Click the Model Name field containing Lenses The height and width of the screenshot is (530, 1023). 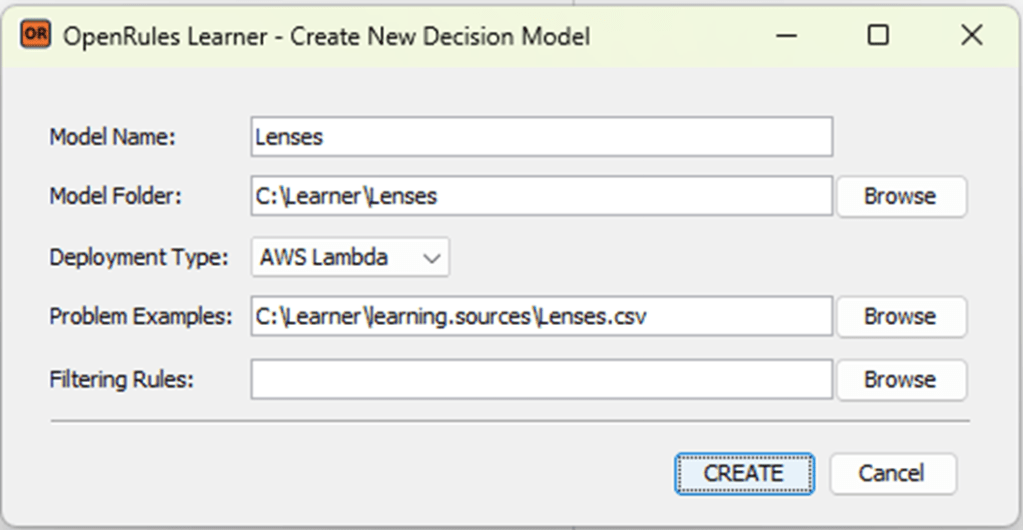541,137
